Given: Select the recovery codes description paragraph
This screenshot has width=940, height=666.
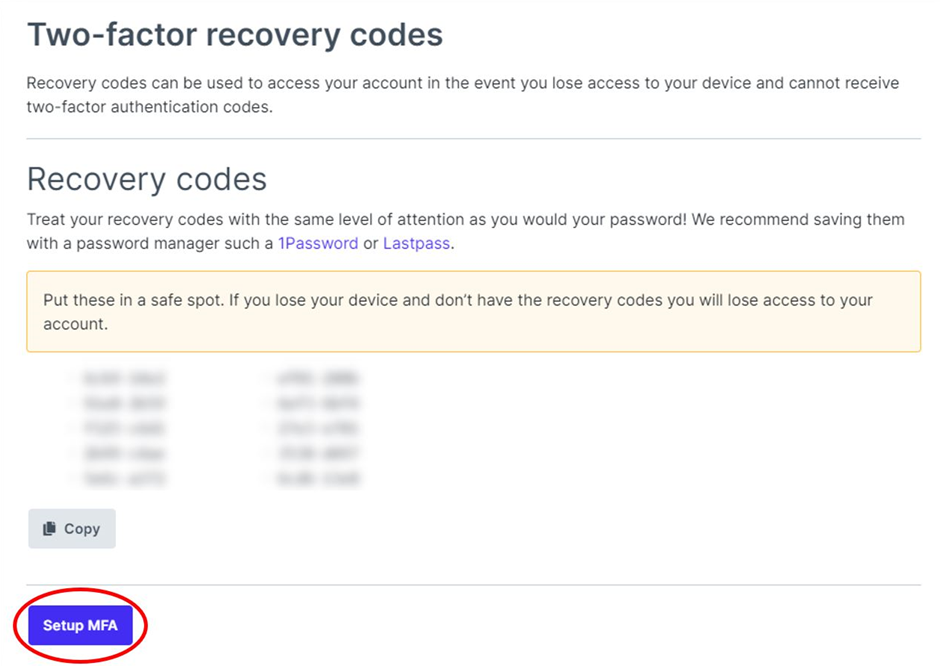Looking at the screenshot, I should (464, 95).
